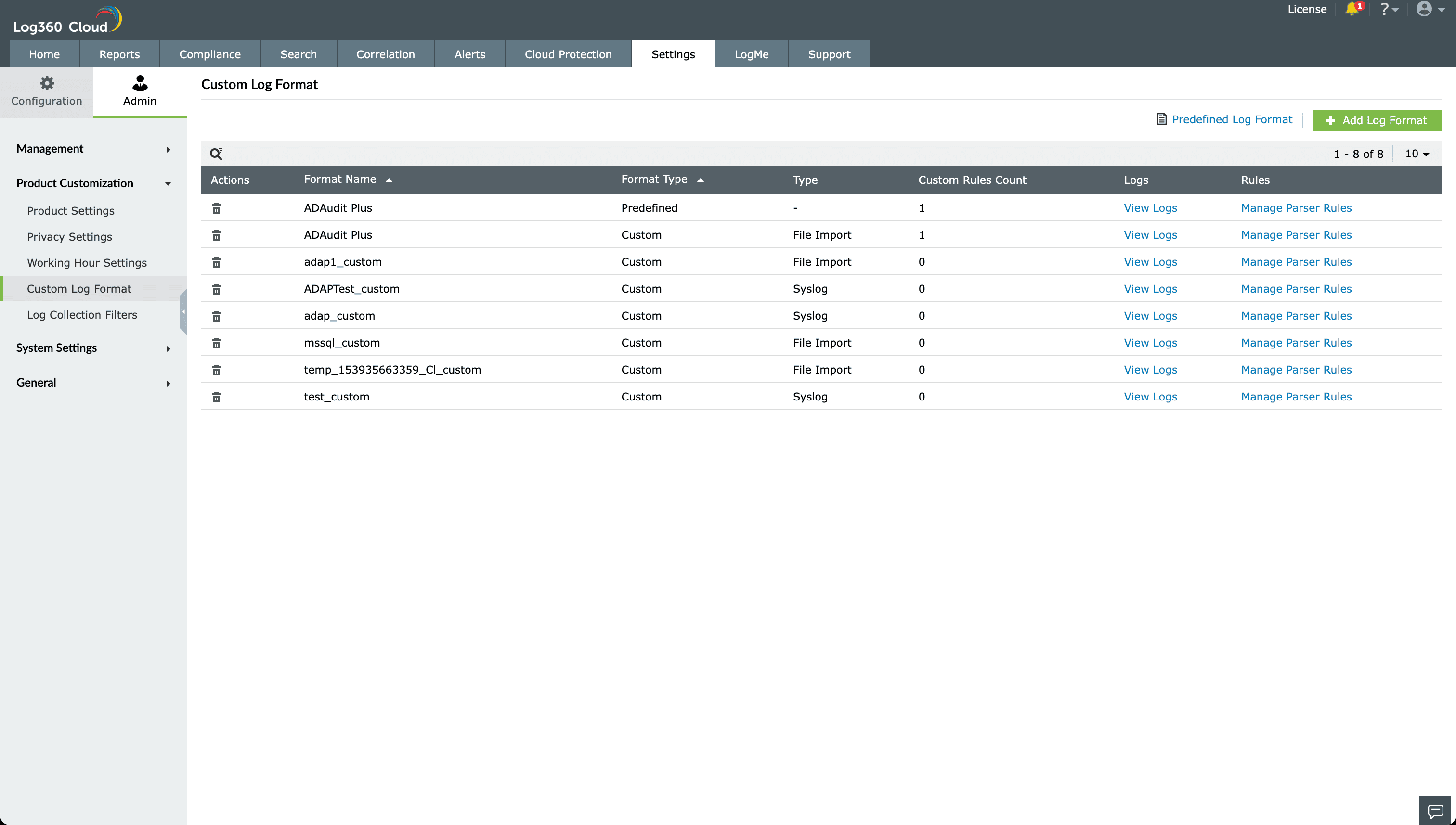
Task: Open Predefined Log Format
Action: click(1232, 119)
